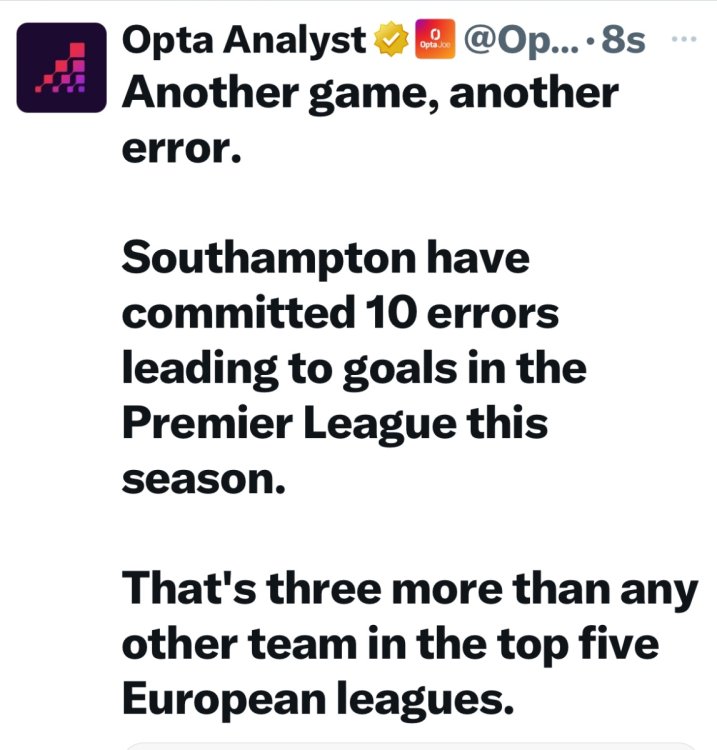Open the three-dot more options menu
The image size is (717, 750).
coord(684,39)
